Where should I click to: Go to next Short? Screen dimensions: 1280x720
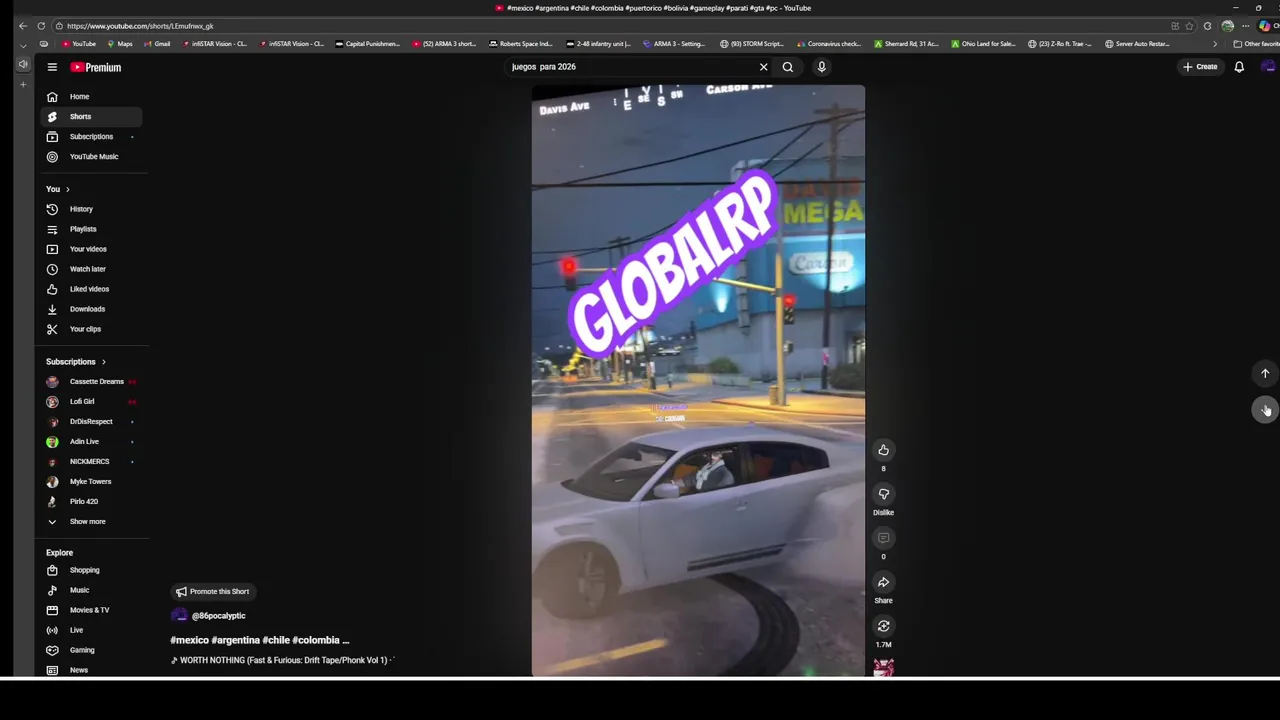point(1265,409)
